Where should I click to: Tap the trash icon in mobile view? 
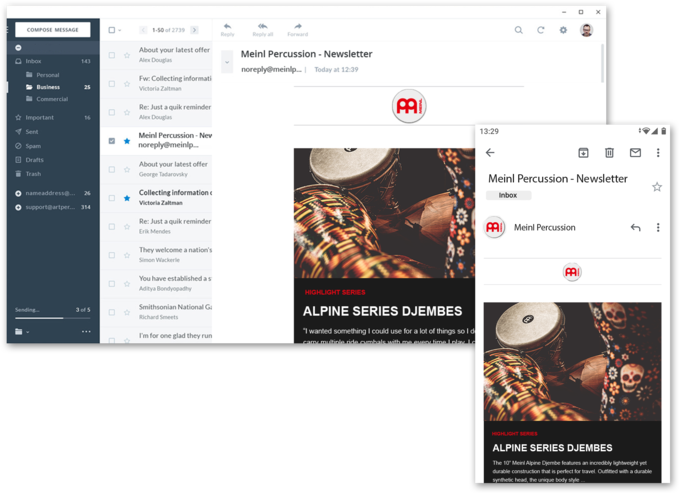coord(609,153)
